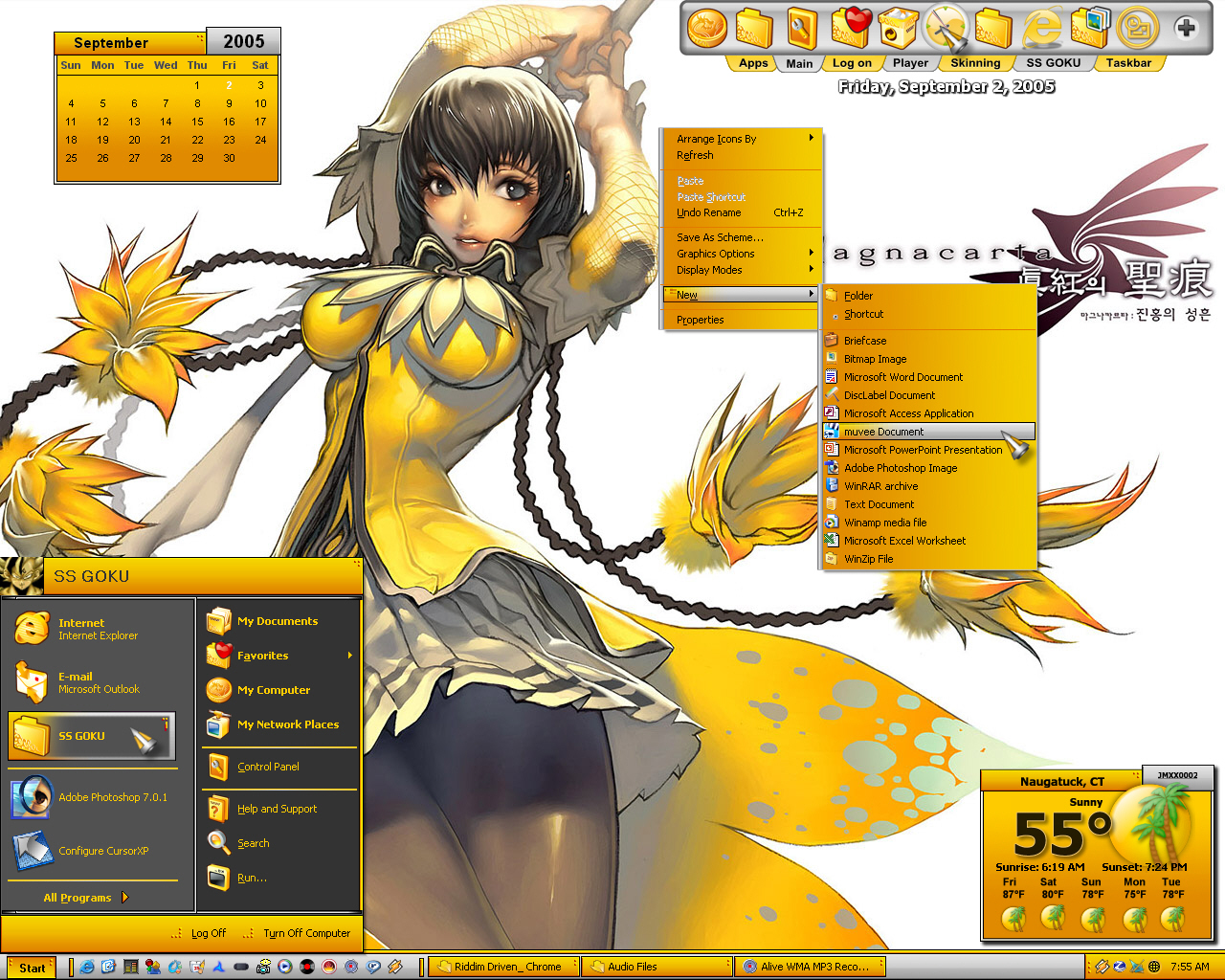The image size is (1225, 980).
Task: Launch Internet Explorer from the dock
Action: (x=1041, y=27)
